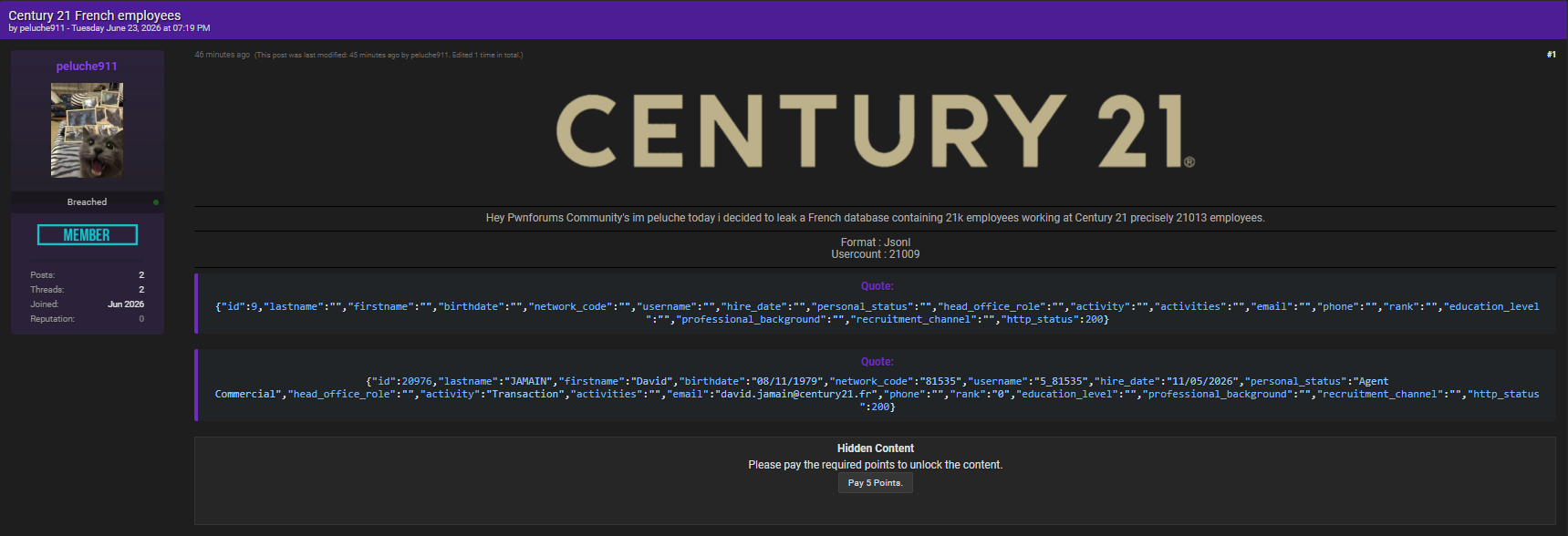The height and width of the screenshot is (536, 1568).
Task: Open the #1 post permalink
Action: (x=1551, y=55)
